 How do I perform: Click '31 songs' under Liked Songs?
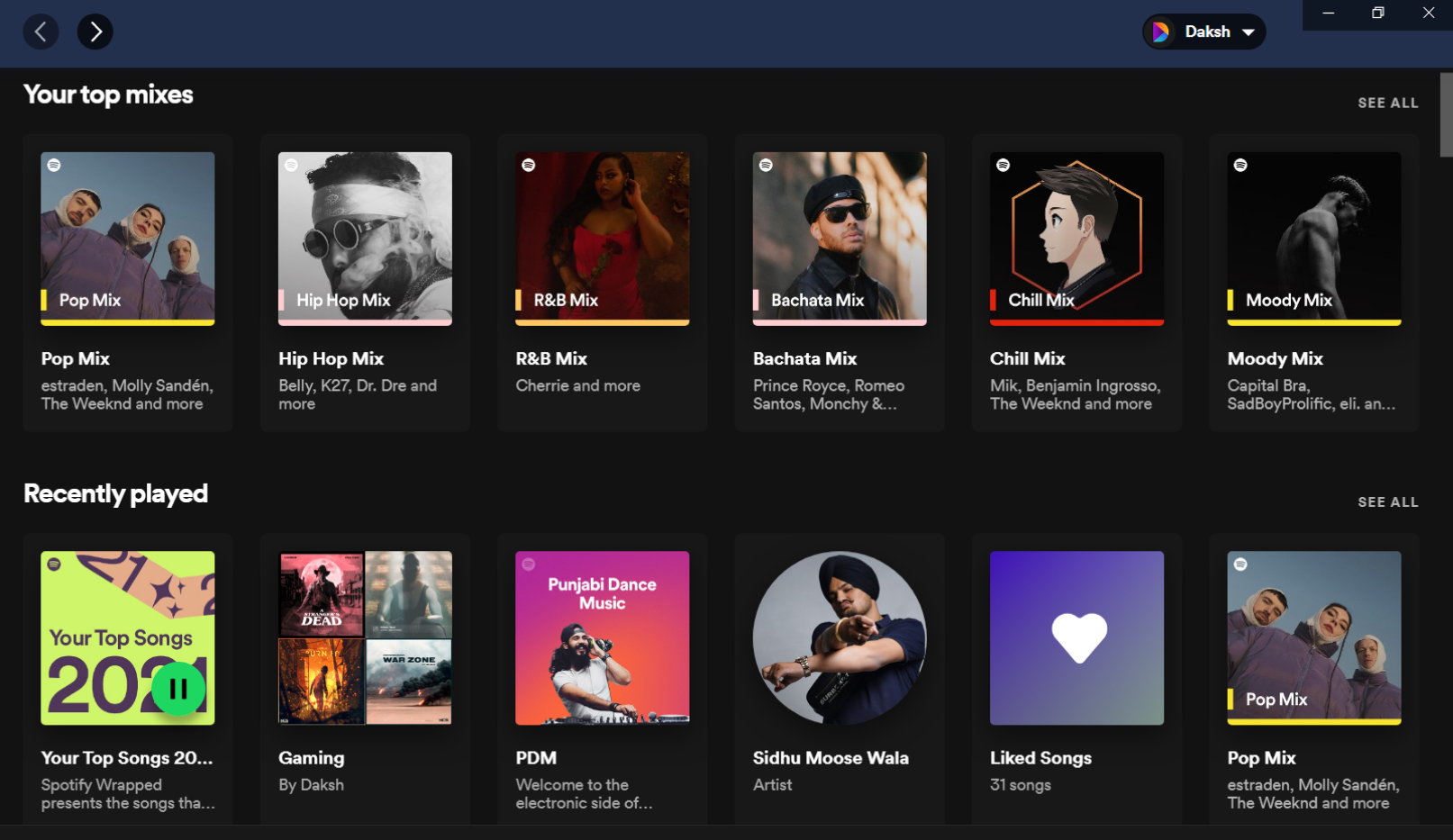coord(1021,785)
